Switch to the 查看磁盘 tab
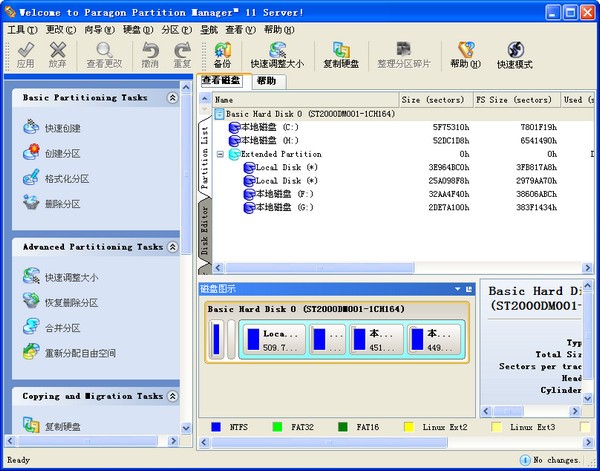600x471 pixels. (222, 81)
